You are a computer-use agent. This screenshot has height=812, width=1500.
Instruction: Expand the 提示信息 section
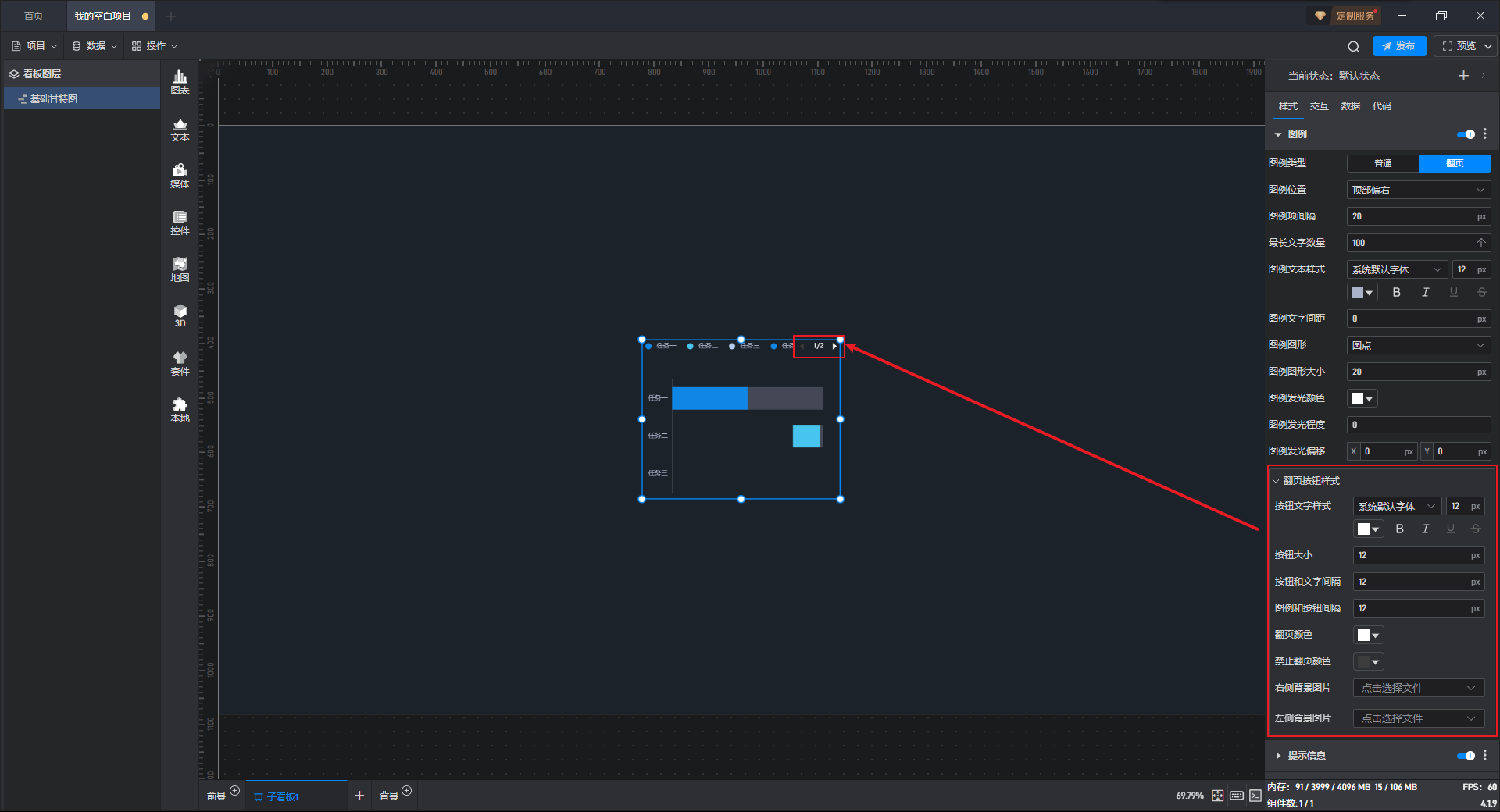(1278, 756)
